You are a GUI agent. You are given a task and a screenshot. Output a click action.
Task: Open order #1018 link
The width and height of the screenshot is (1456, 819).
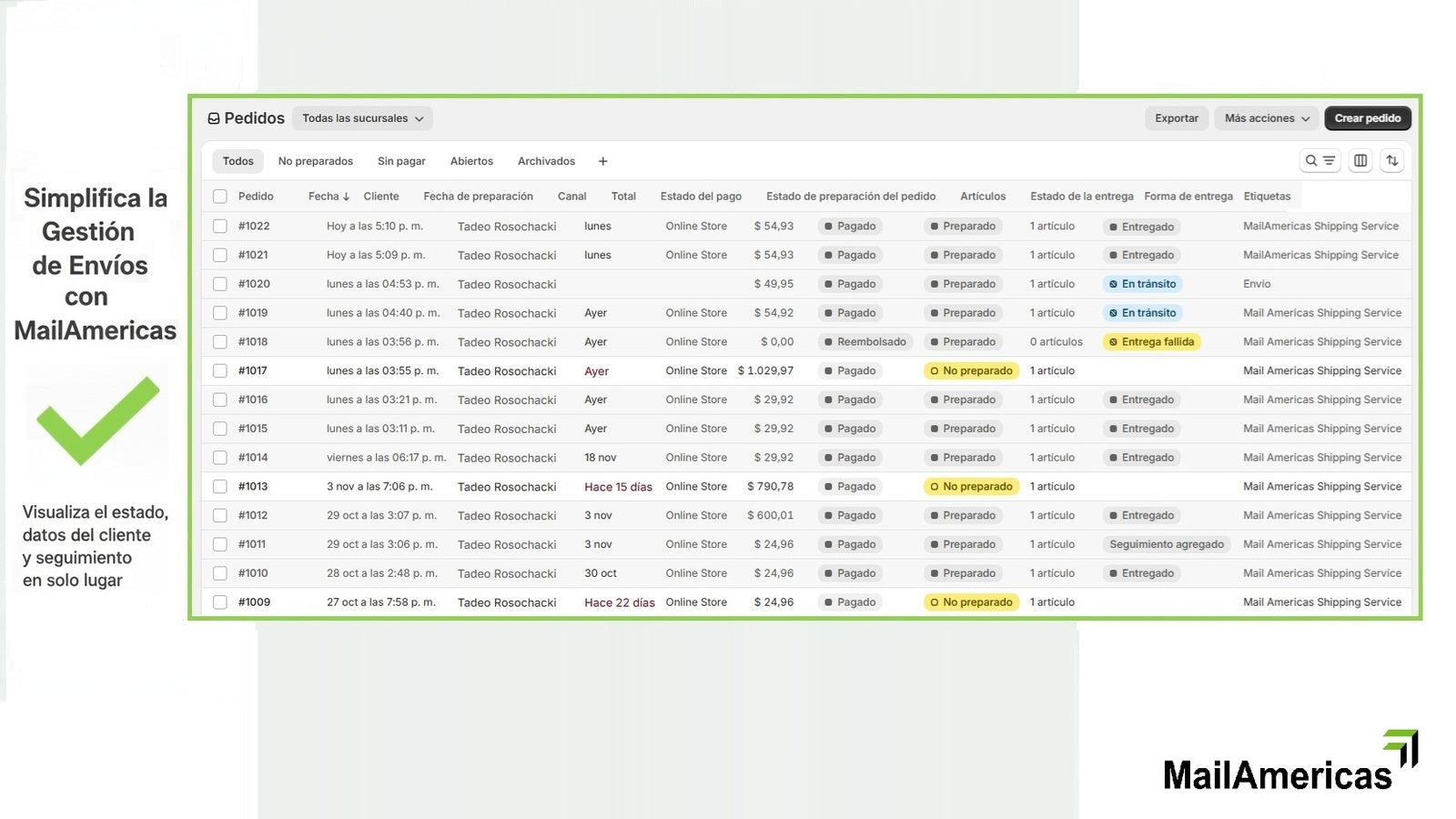tap(253, 342)
